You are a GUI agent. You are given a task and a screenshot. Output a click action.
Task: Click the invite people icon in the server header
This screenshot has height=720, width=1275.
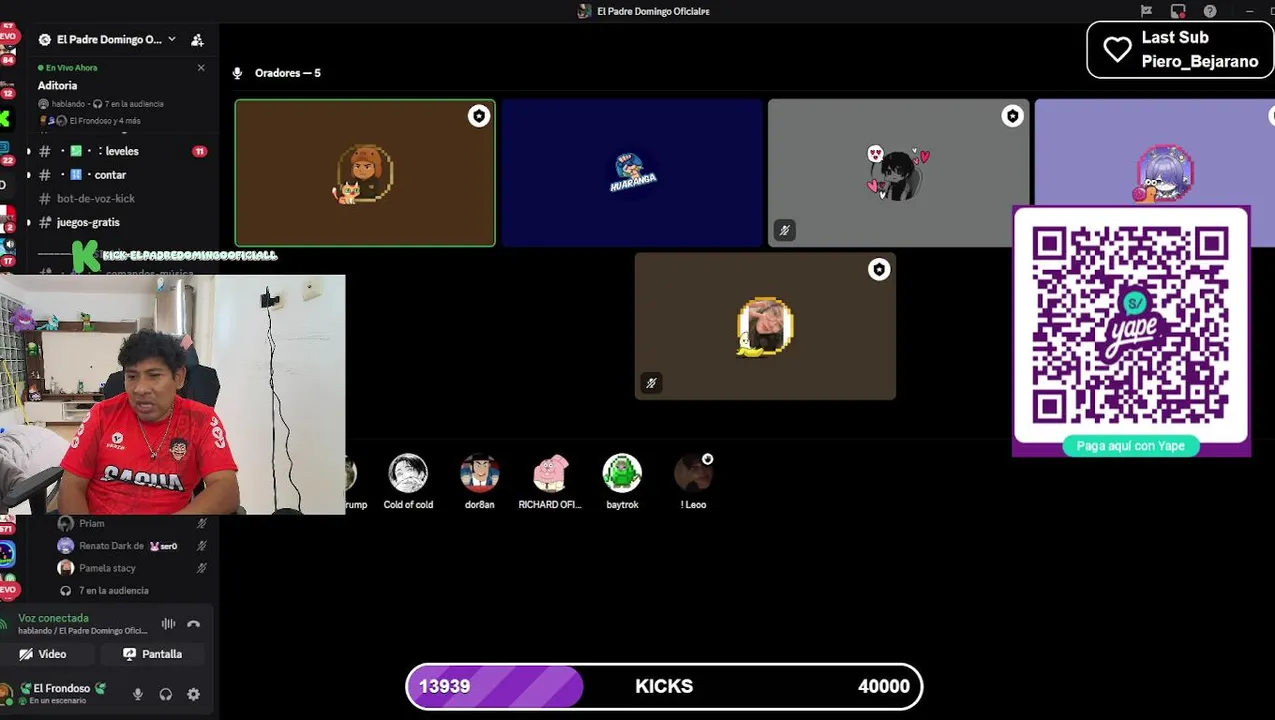coord(197,40)
